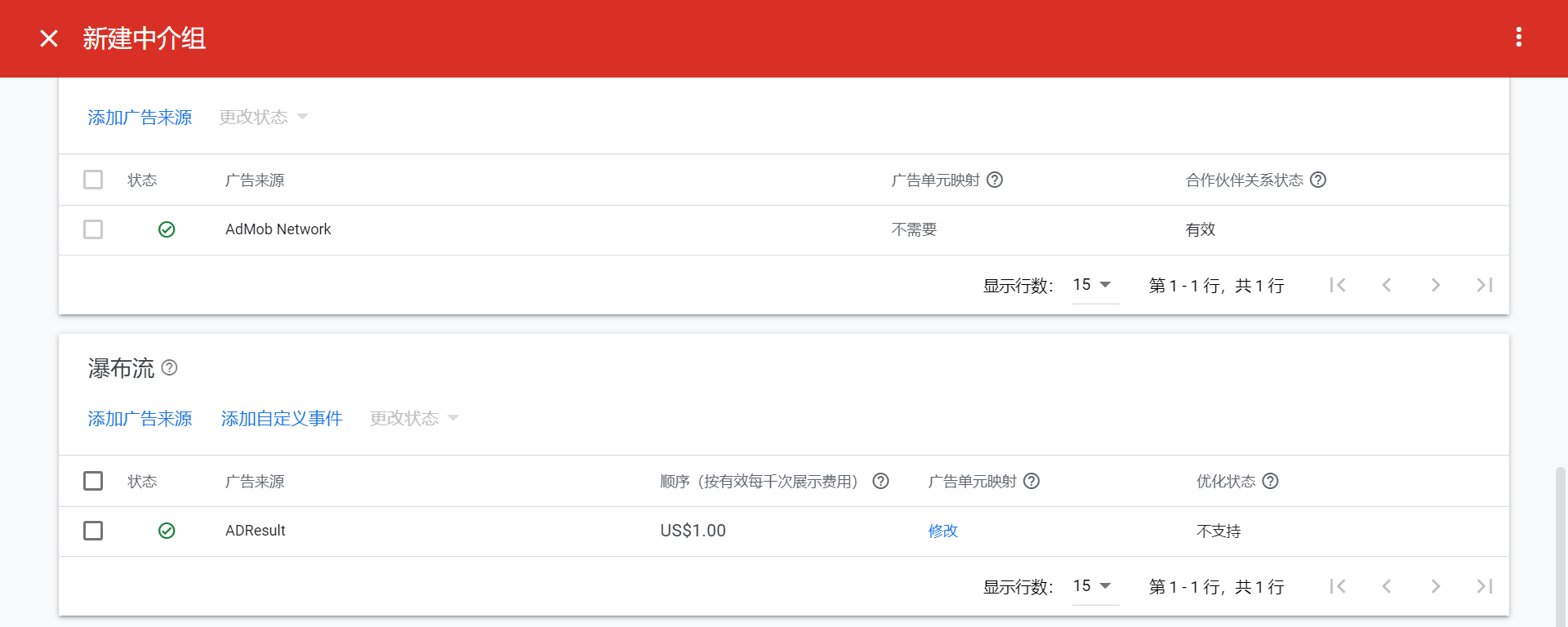Expand 更改状态 dropdown in waterfall section
The image size is (1568, 627).
414,419
